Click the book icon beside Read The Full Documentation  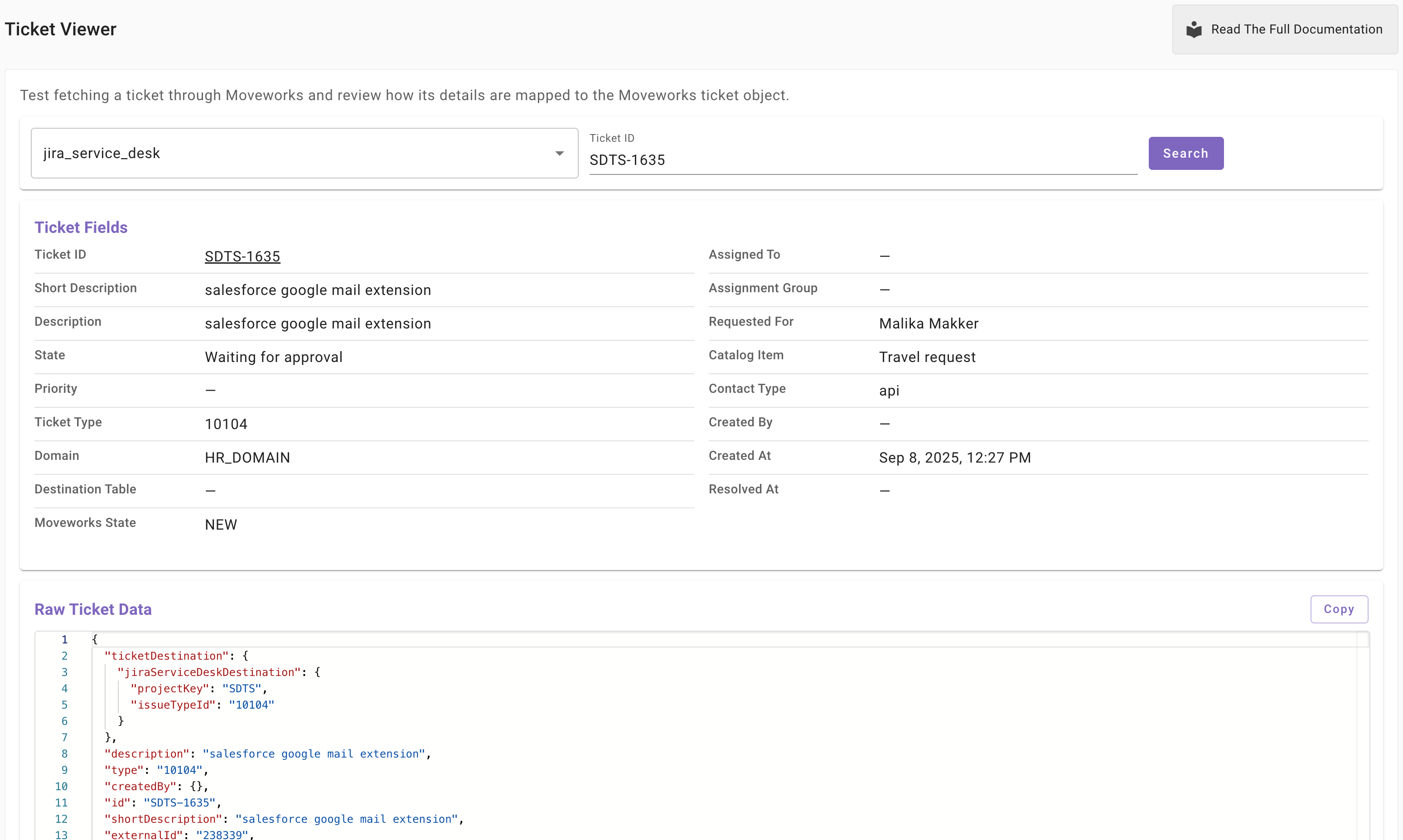click(1194, 29)
